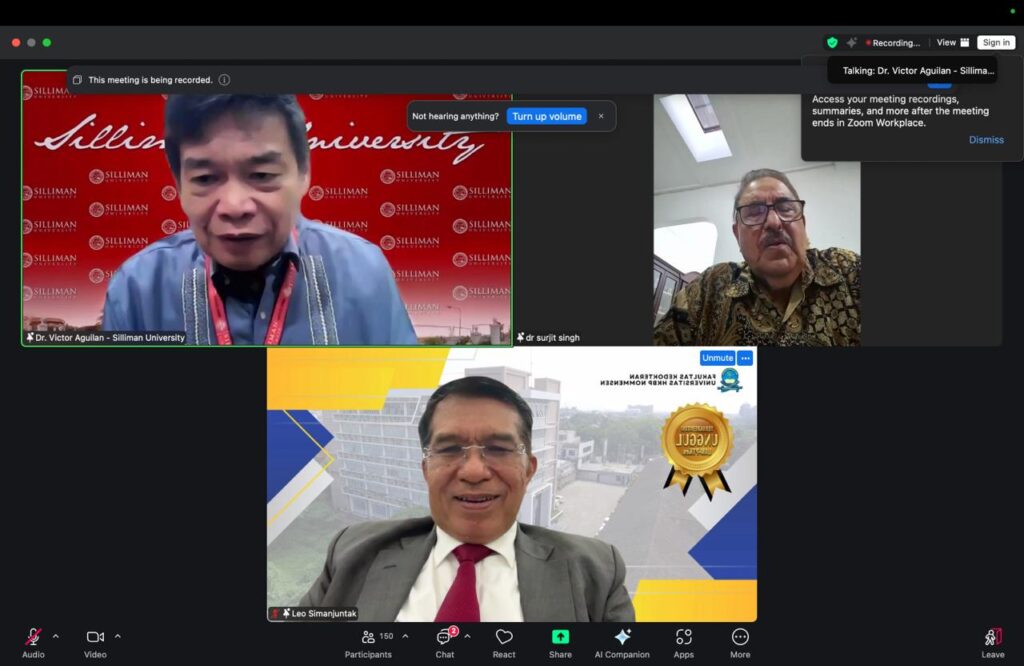Expand the Video options chevron
Image resolution: width=1024 pixels, height=666 pixels.
tap(118, 636)
